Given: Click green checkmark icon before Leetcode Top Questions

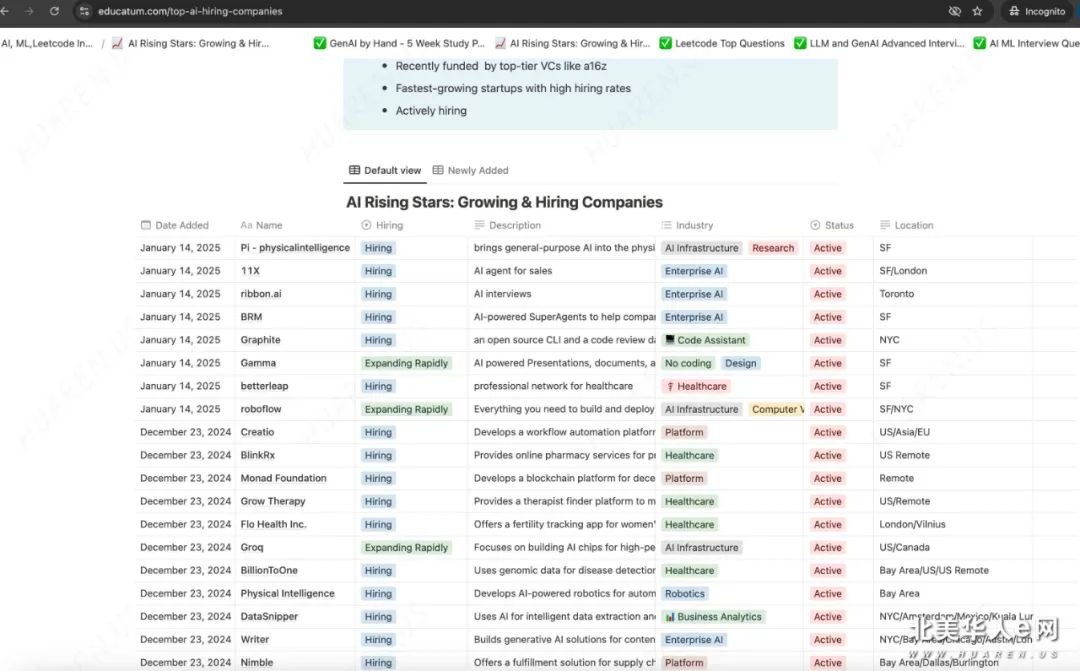Looking at the screenshot, I should [665, 43].
